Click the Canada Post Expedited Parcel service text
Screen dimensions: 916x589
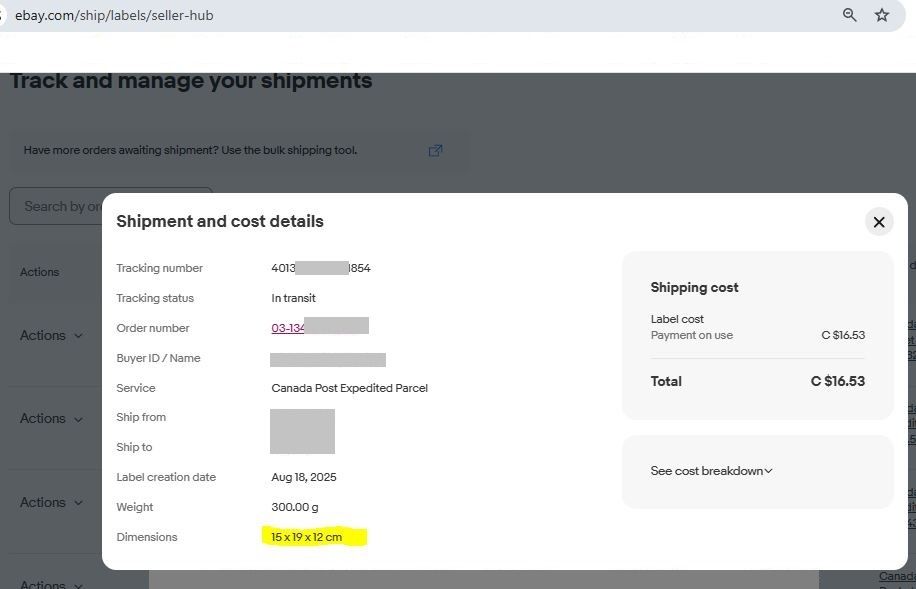349,388
